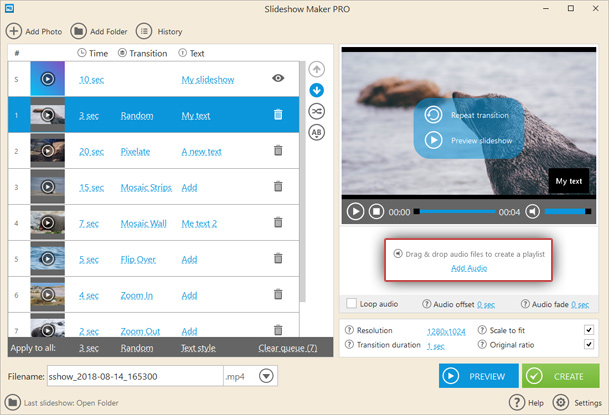Change the 1280x1024 resolution value

[446, 332]
